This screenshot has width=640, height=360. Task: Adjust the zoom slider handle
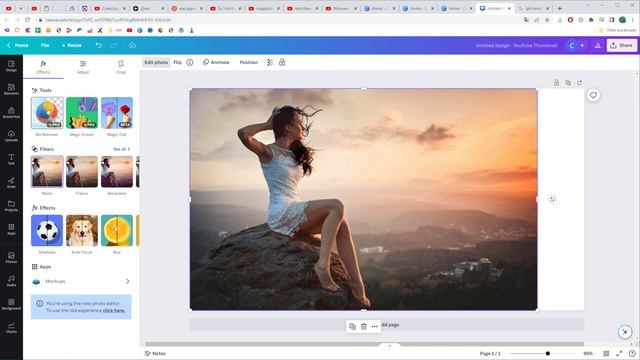pos(548,353)
